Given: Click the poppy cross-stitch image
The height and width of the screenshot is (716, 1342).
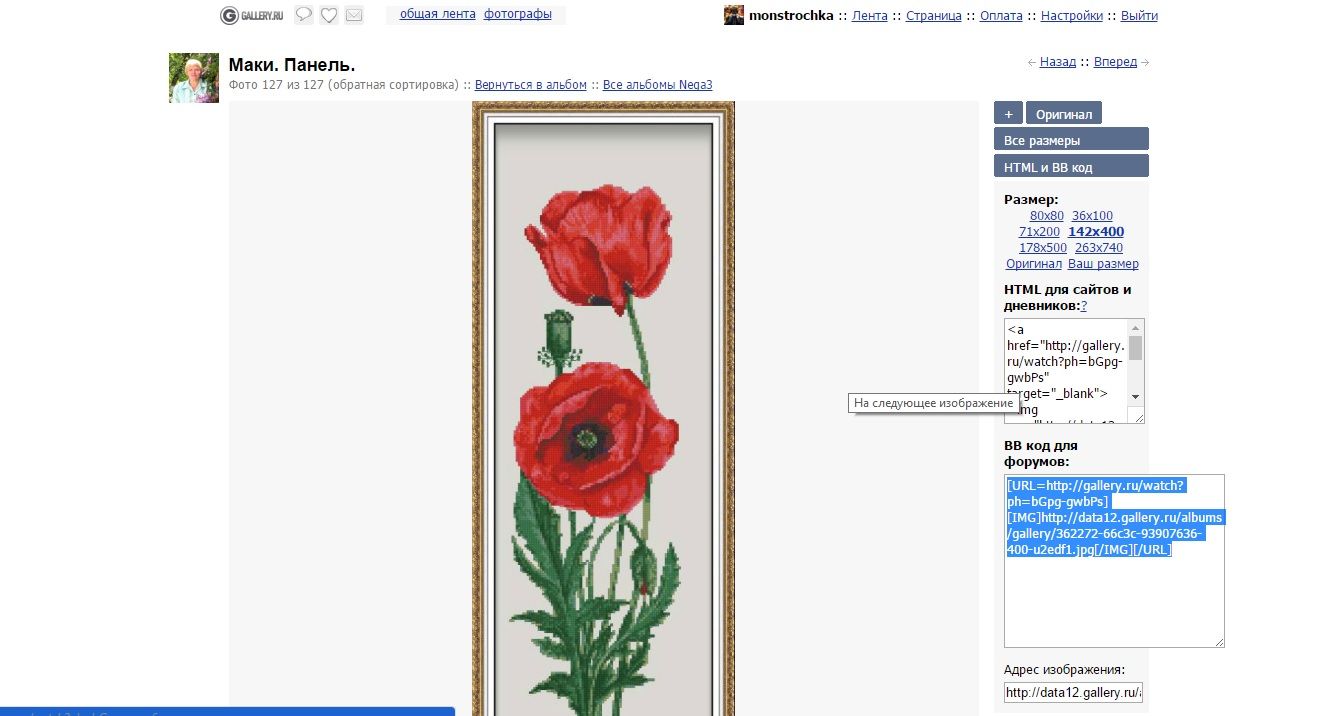Looking at the screenshot, I should click(604, 408).
